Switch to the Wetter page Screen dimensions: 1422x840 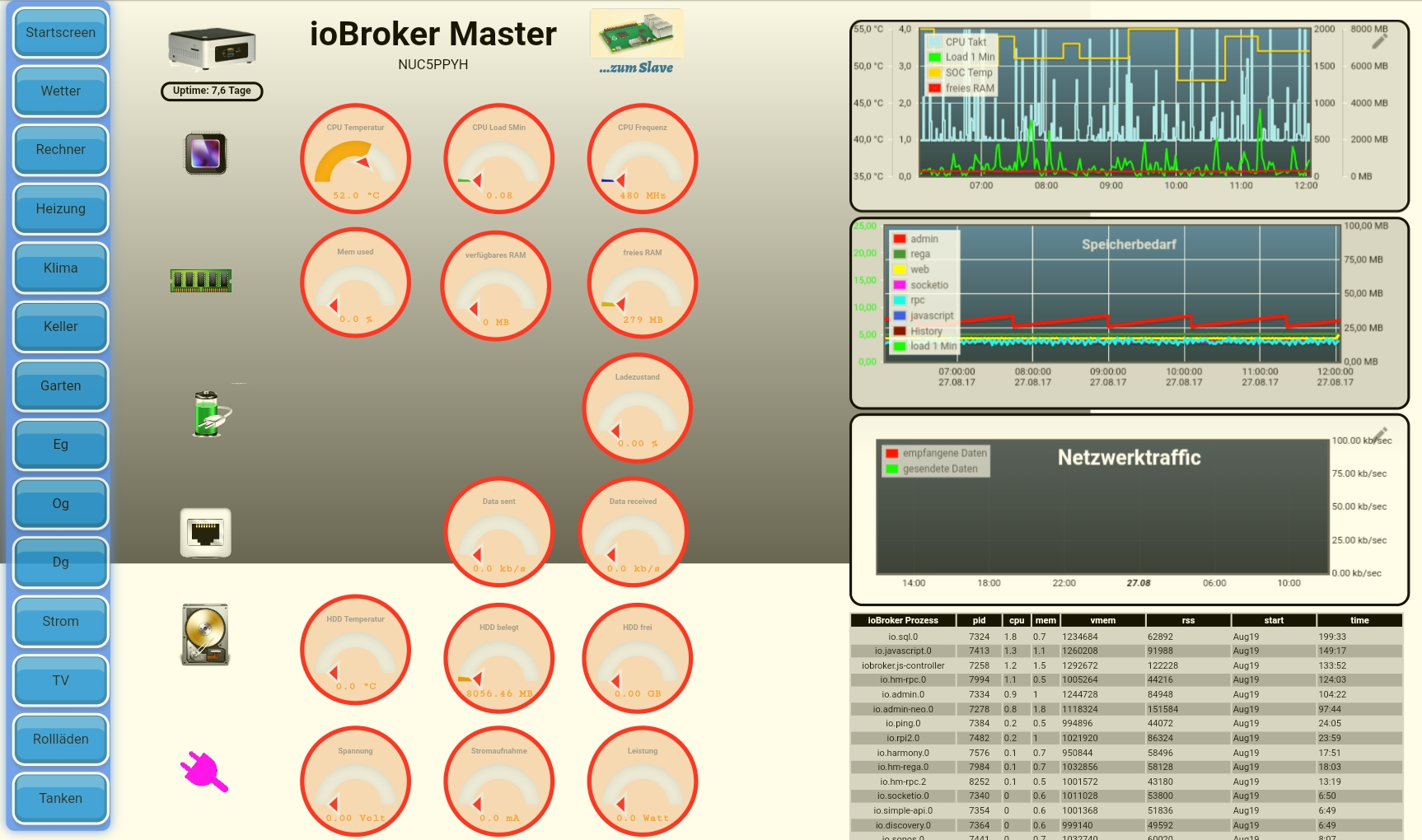click(61, 91)
